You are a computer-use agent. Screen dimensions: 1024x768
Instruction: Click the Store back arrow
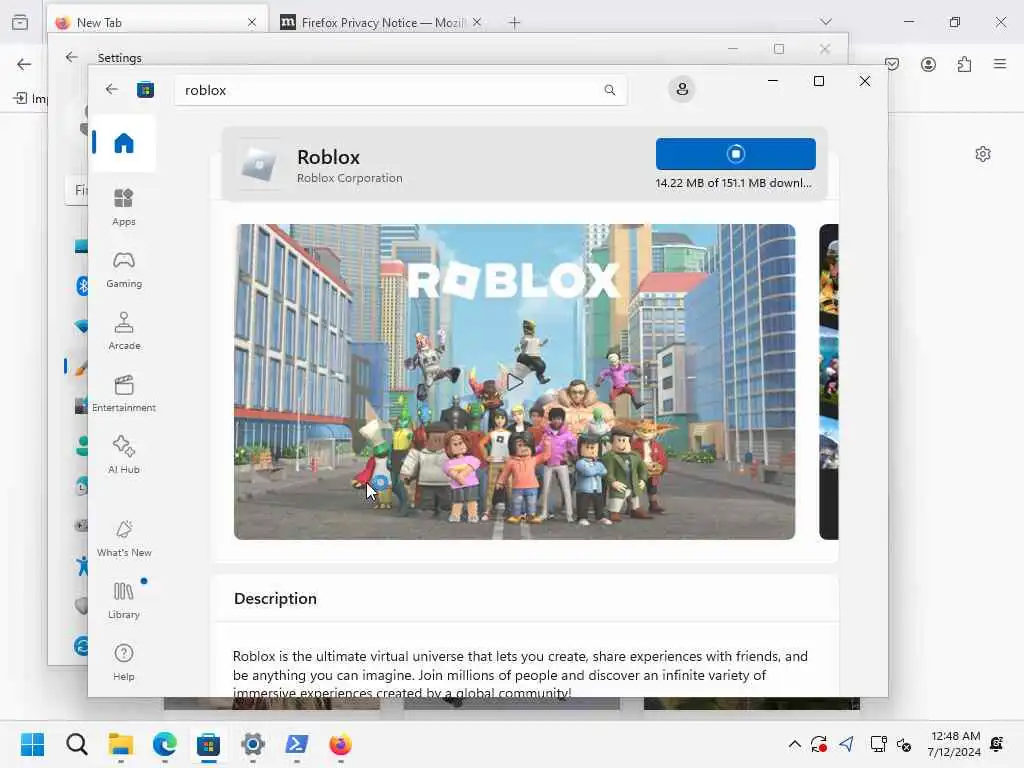pyautogui.click(x=112, y=89)
